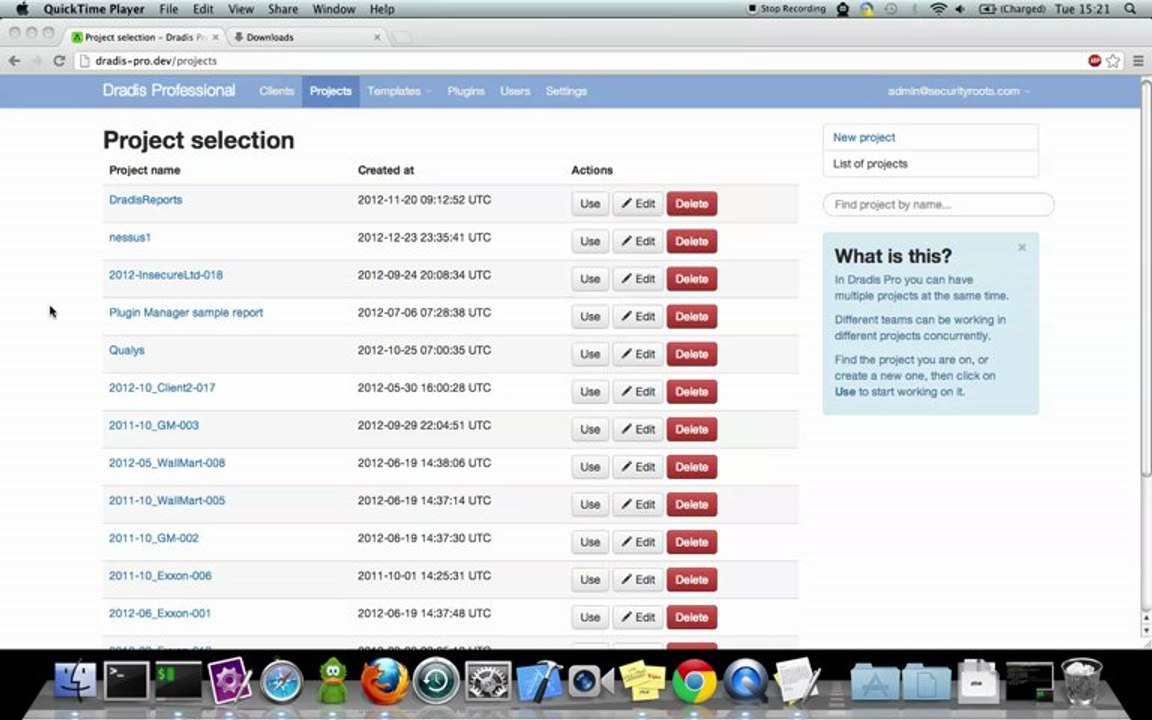1152x720 pixels.
Task: Select List of projects
Action: tap(870, 164)
